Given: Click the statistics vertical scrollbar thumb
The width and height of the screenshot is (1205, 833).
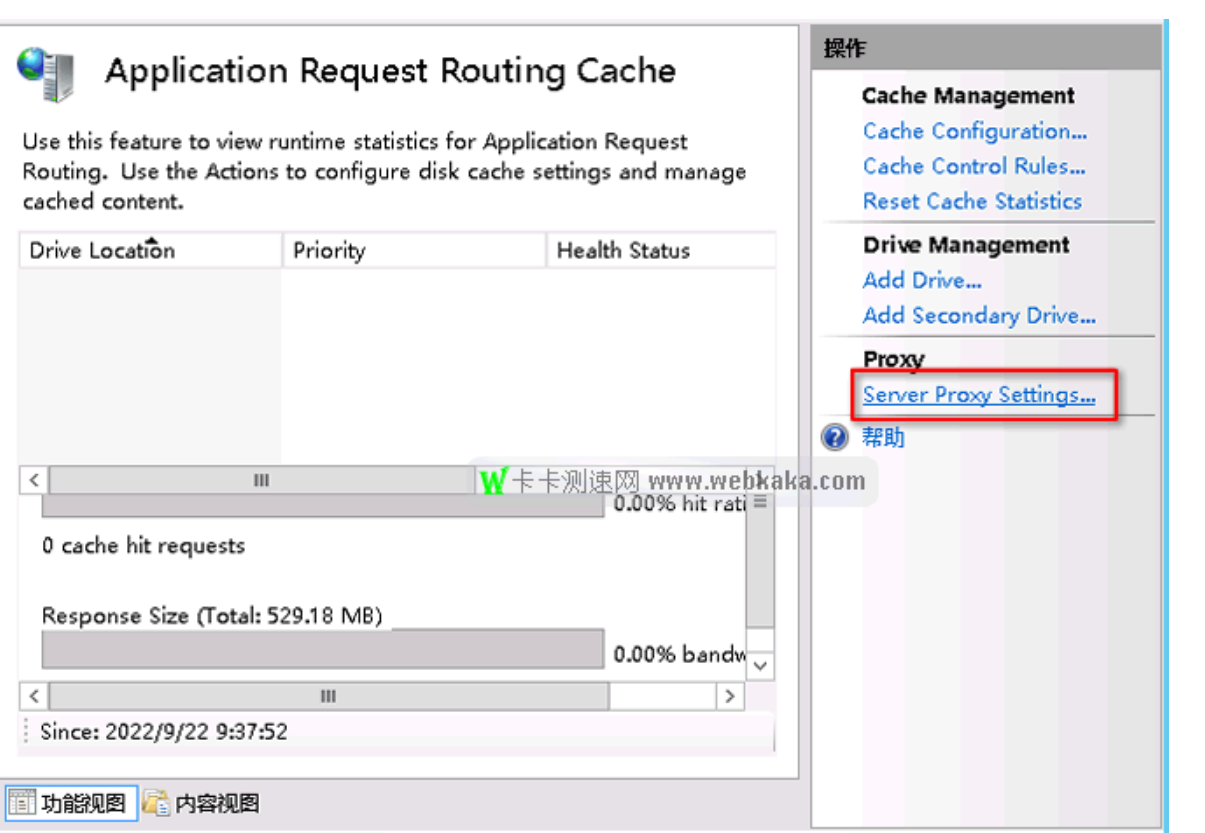Looking at the screenshot, I should (761, 560).
